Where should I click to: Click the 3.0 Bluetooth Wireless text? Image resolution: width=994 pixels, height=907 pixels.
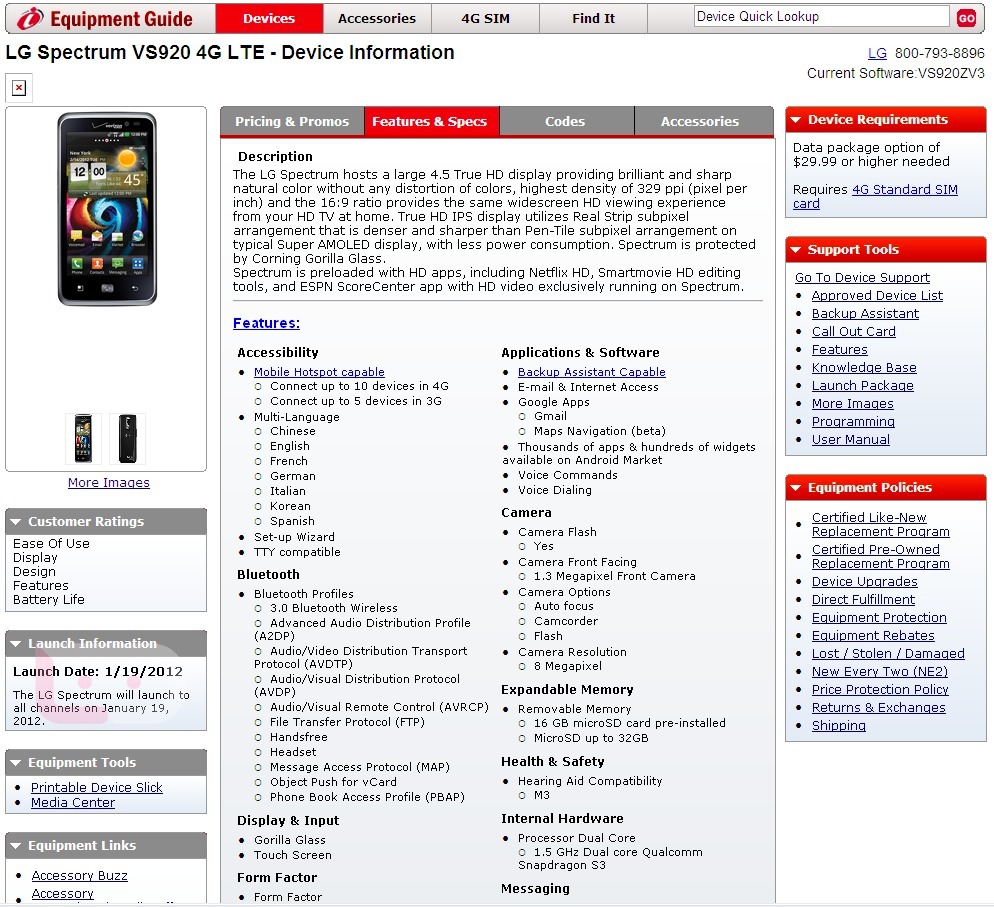(334, 608)
